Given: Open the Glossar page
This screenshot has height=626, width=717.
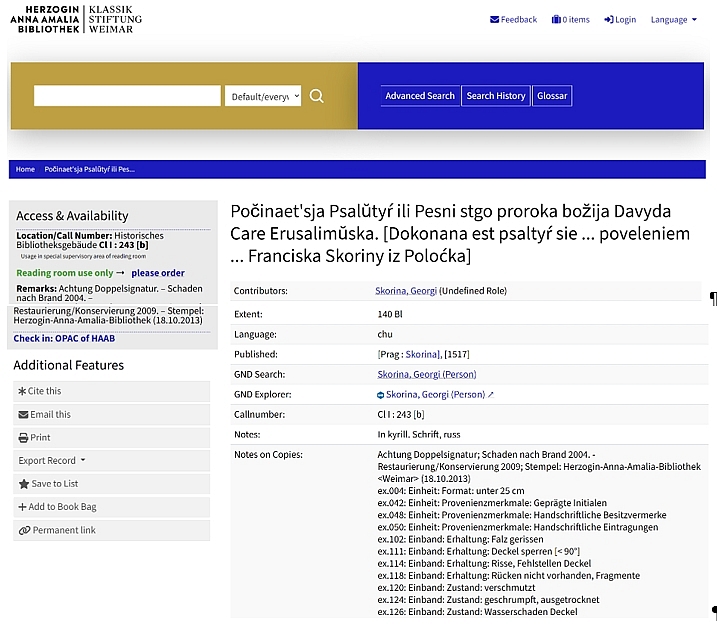Looking at the screenshot, I should [552, 96].
